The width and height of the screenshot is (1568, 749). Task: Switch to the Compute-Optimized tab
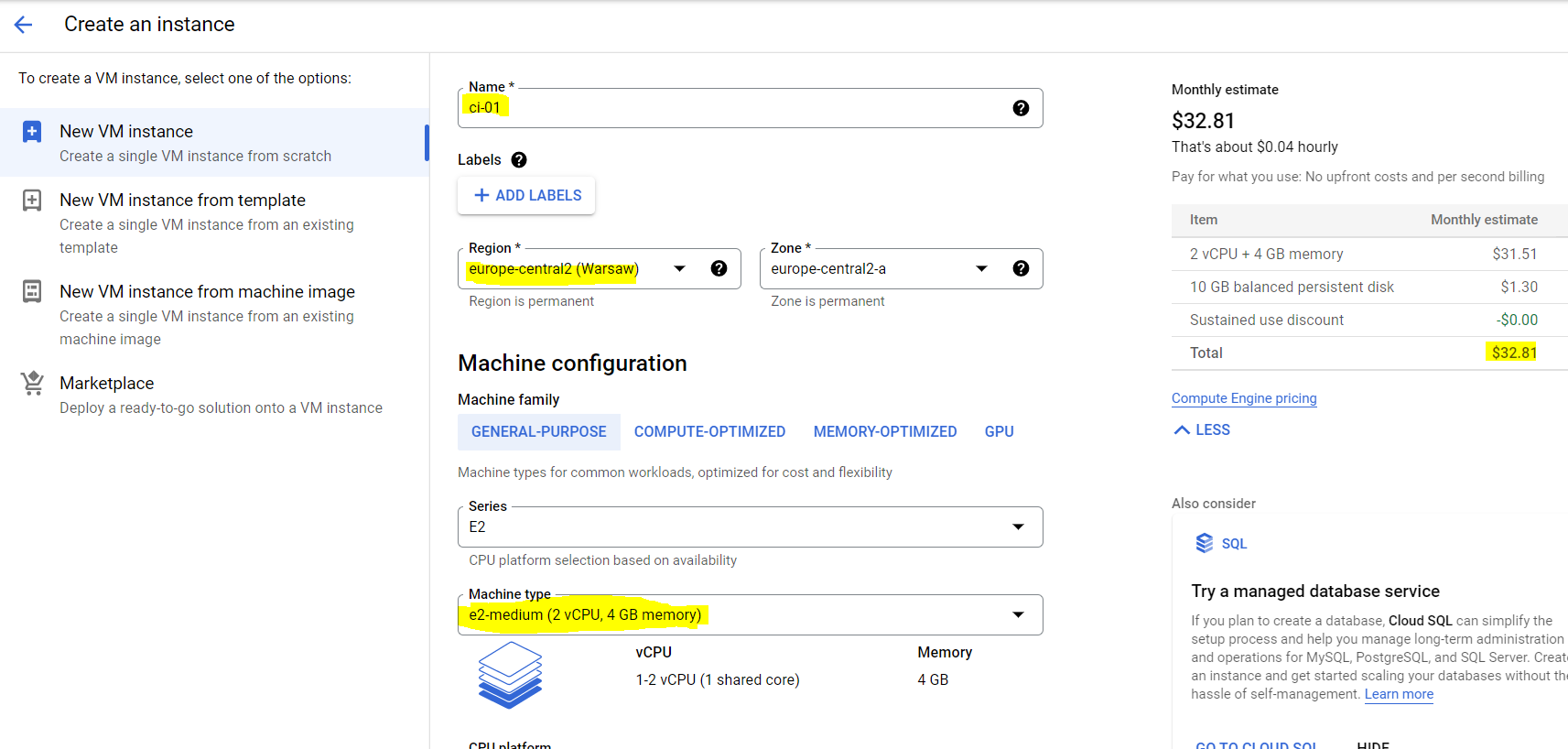[709, 431]
